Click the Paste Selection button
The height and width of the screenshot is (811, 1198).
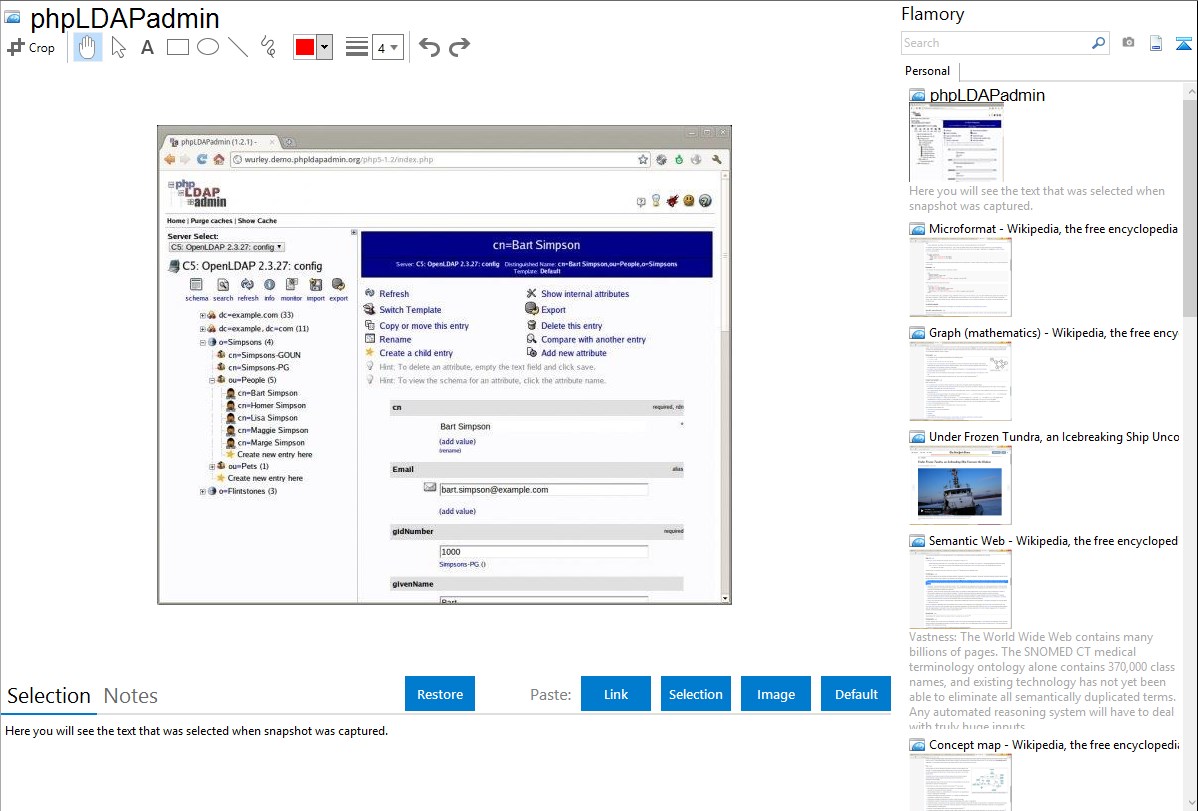pyautogui.click(x=695, y=694)
